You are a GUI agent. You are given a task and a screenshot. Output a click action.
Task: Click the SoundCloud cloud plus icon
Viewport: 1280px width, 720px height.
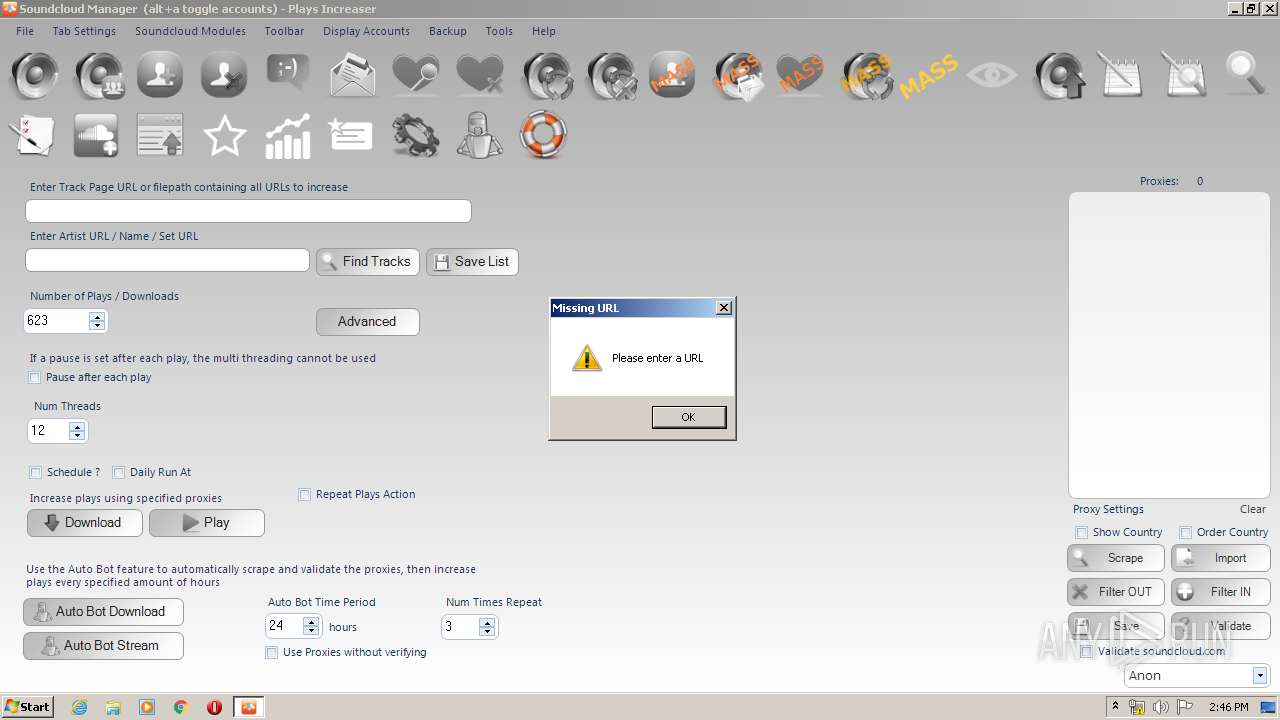pyautogui.click(x=96, y=135)
